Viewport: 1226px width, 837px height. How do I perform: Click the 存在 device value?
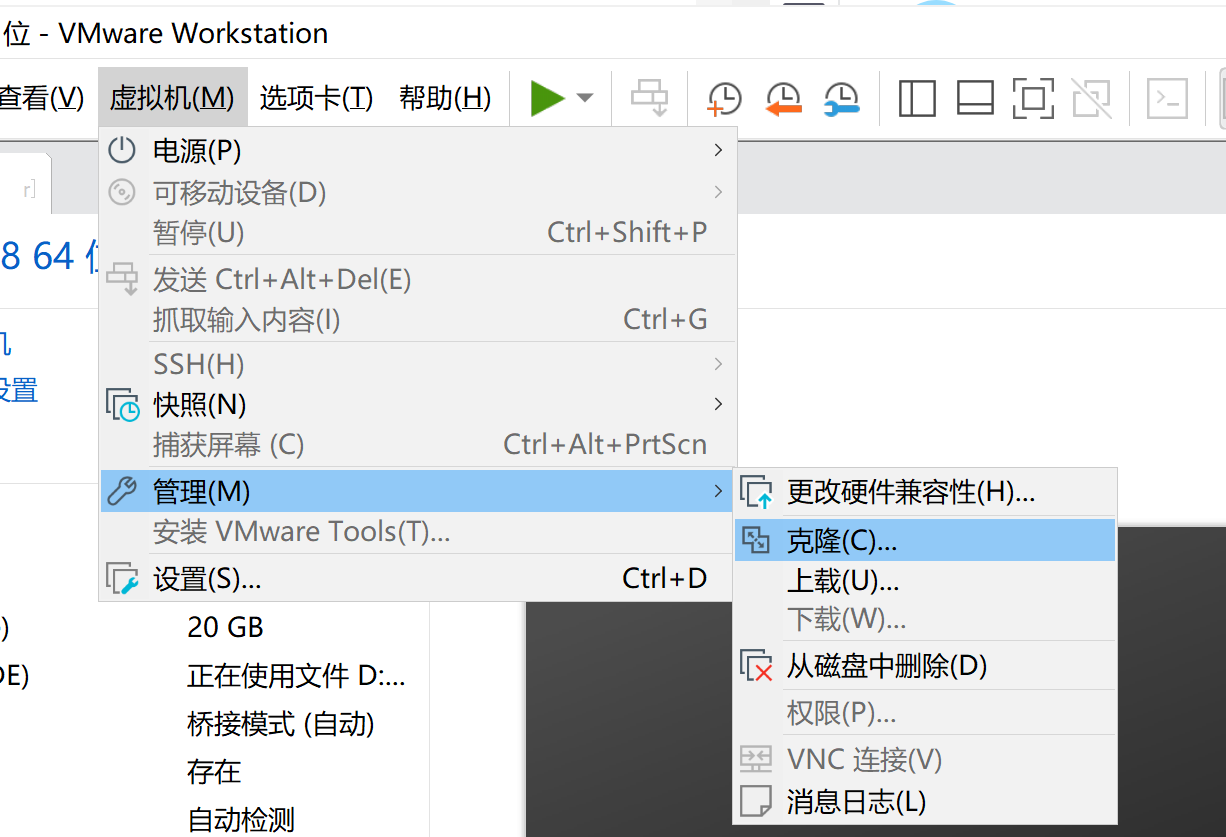pos(214,772)
